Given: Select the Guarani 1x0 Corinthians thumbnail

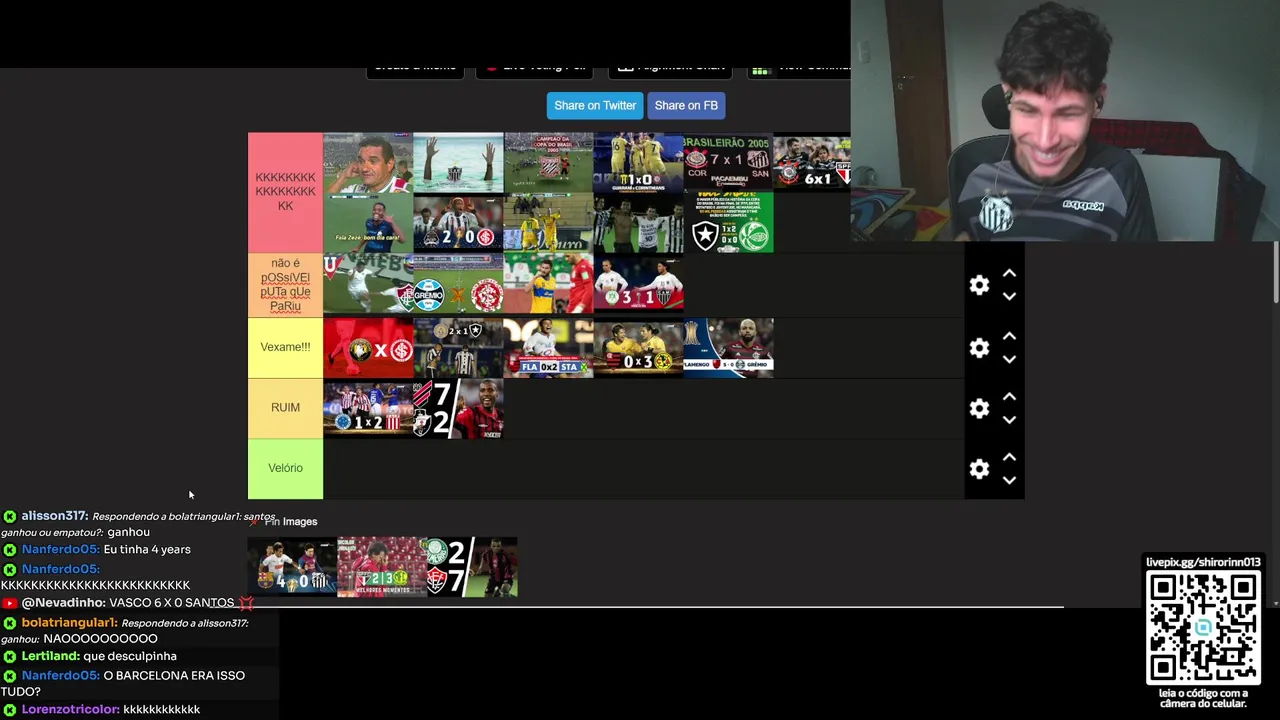Looking at the screenshot, I should click(638, 162).
